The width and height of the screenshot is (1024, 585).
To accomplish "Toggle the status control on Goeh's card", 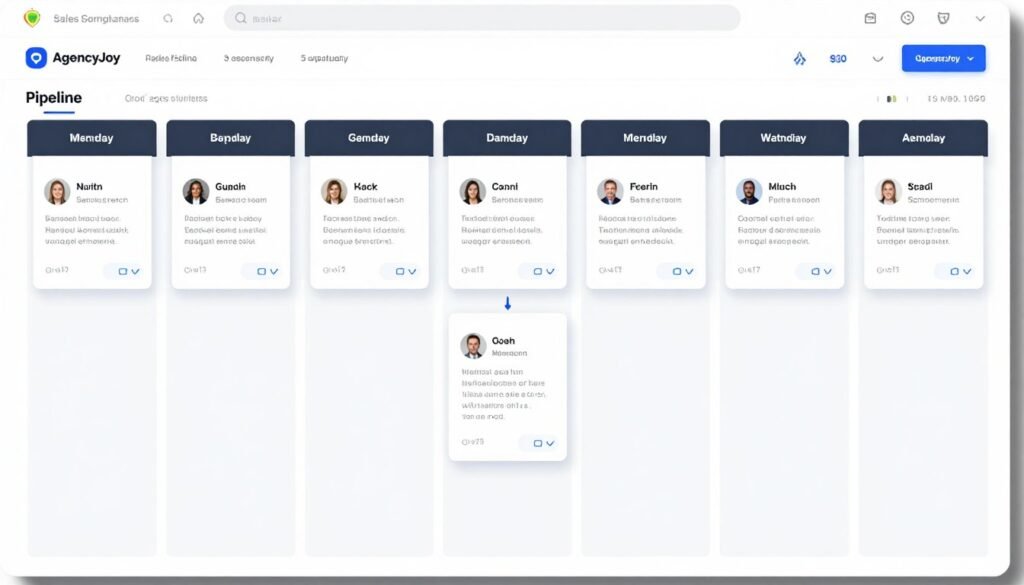I will click(x=539, y=443).
